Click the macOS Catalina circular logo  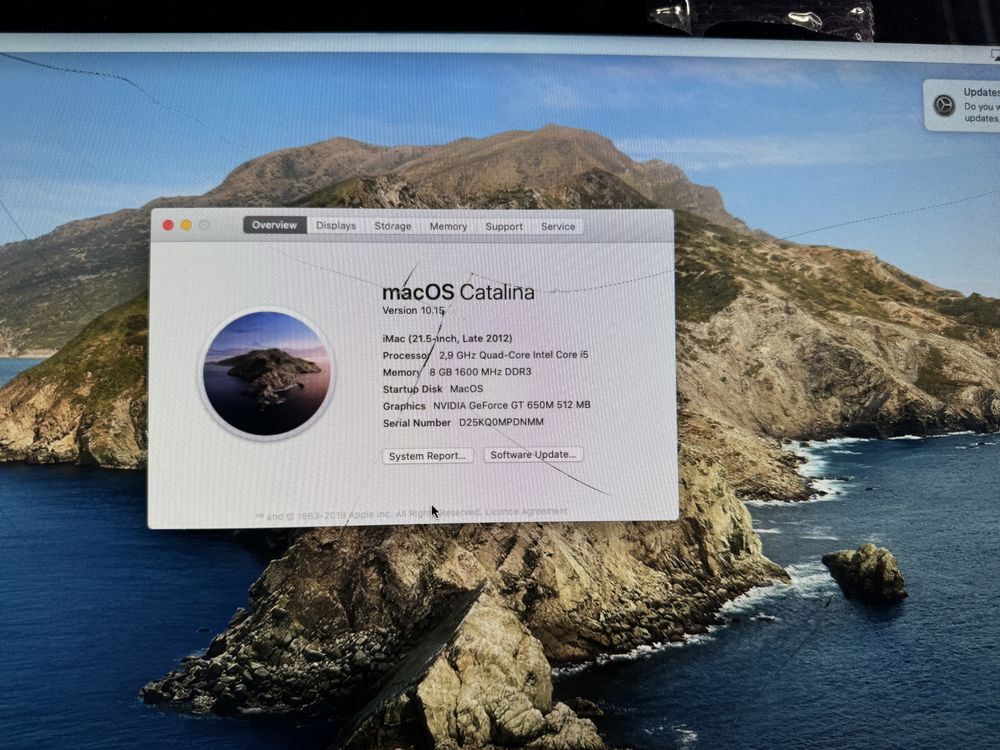tap(267, 374)
